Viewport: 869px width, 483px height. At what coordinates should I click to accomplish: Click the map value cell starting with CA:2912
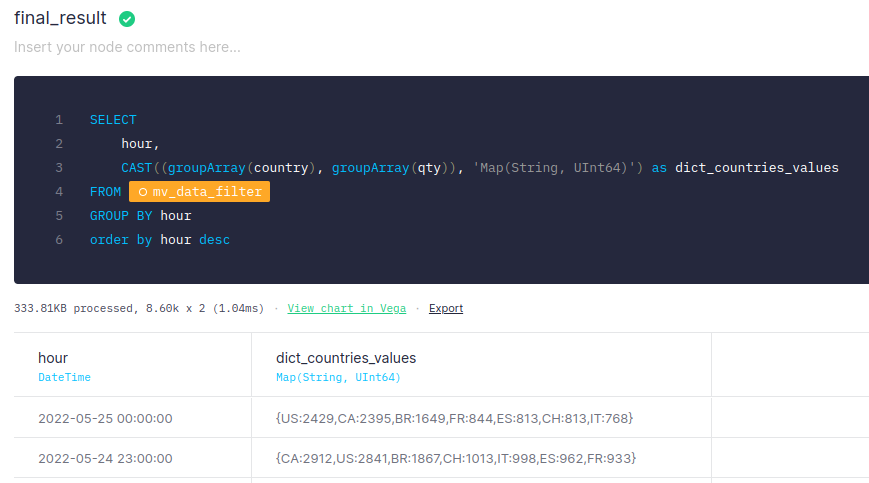pos(456,458)
